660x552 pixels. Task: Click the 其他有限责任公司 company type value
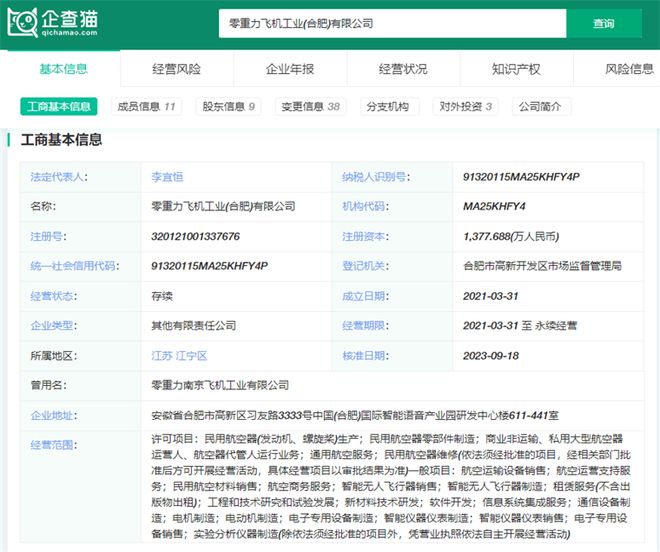click(x=194, y=325)
